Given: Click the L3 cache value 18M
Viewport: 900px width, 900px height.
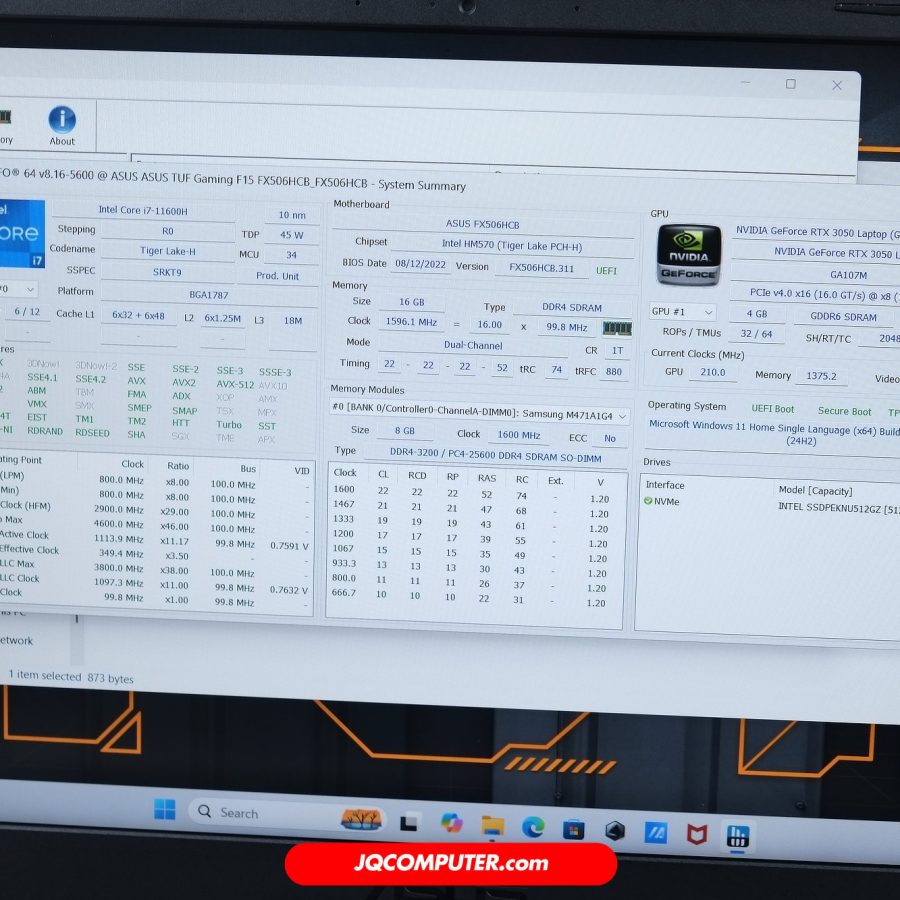Looking at the screenshot, I should coord(293,321).
